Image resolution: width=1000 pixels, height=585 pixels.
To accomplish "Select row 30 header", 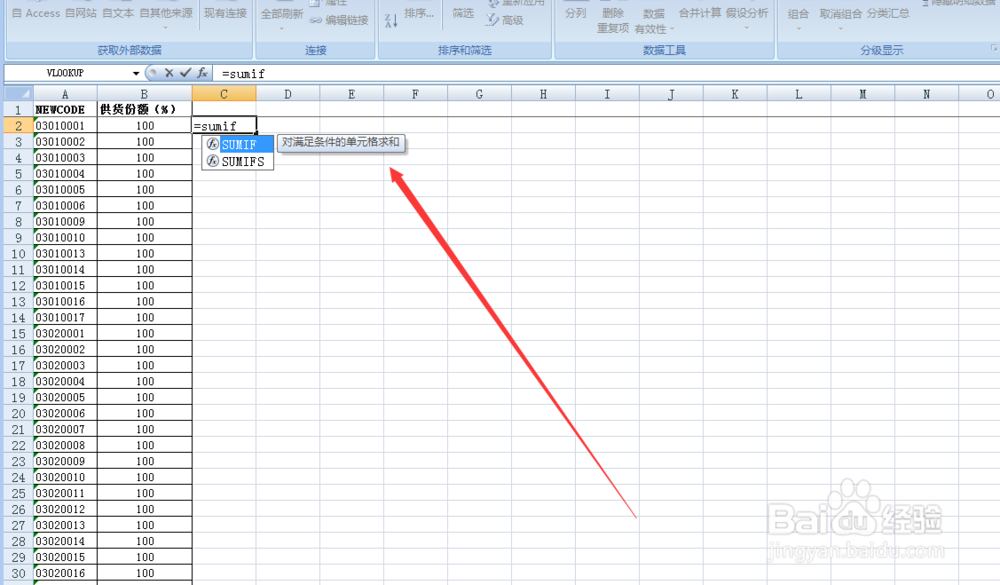I will coord(18,573).
